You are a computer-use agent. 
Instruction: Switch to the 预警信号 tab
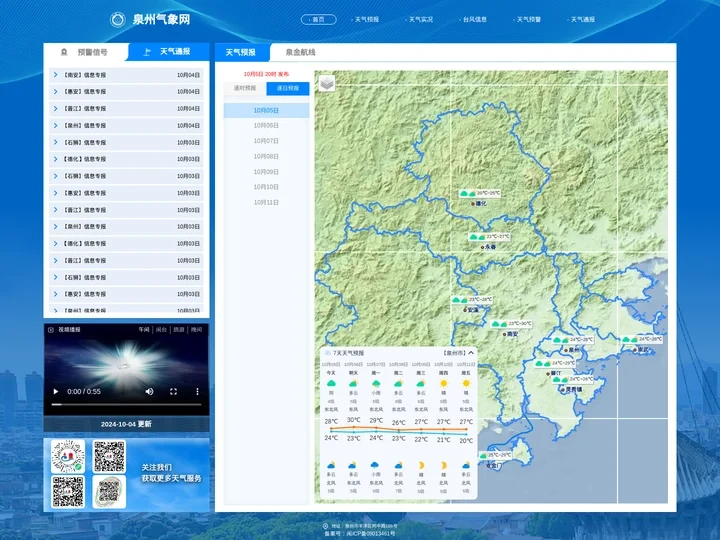(x=86, y=52)
